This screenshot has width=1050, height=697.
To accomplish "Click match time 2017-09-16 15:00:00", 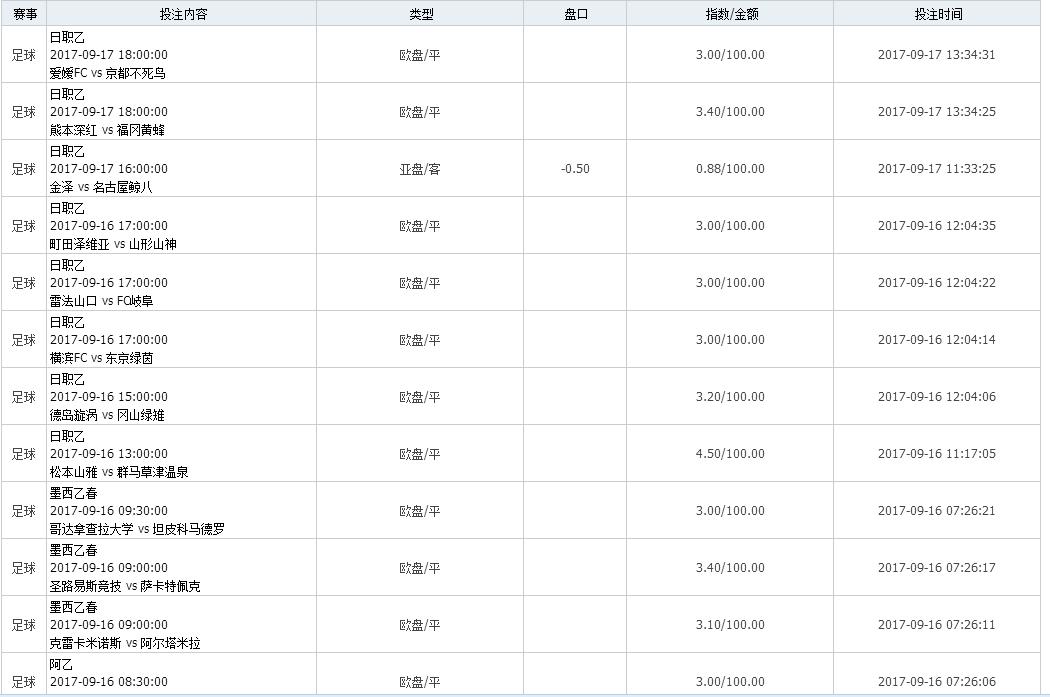I will click(x=108, y=396).
